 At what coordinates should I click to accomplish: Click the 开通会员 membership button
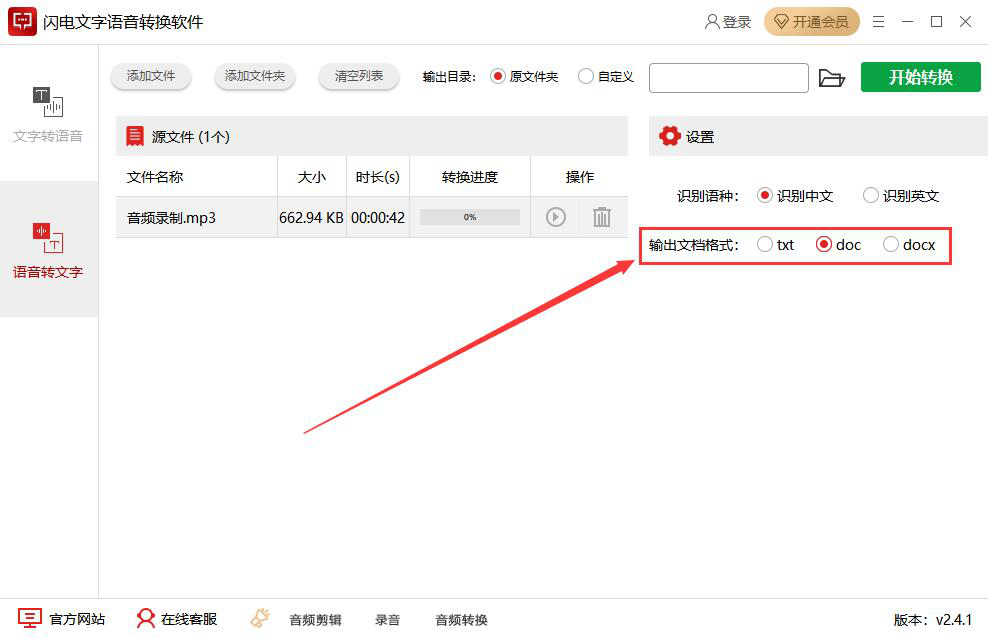click(812, 22)
